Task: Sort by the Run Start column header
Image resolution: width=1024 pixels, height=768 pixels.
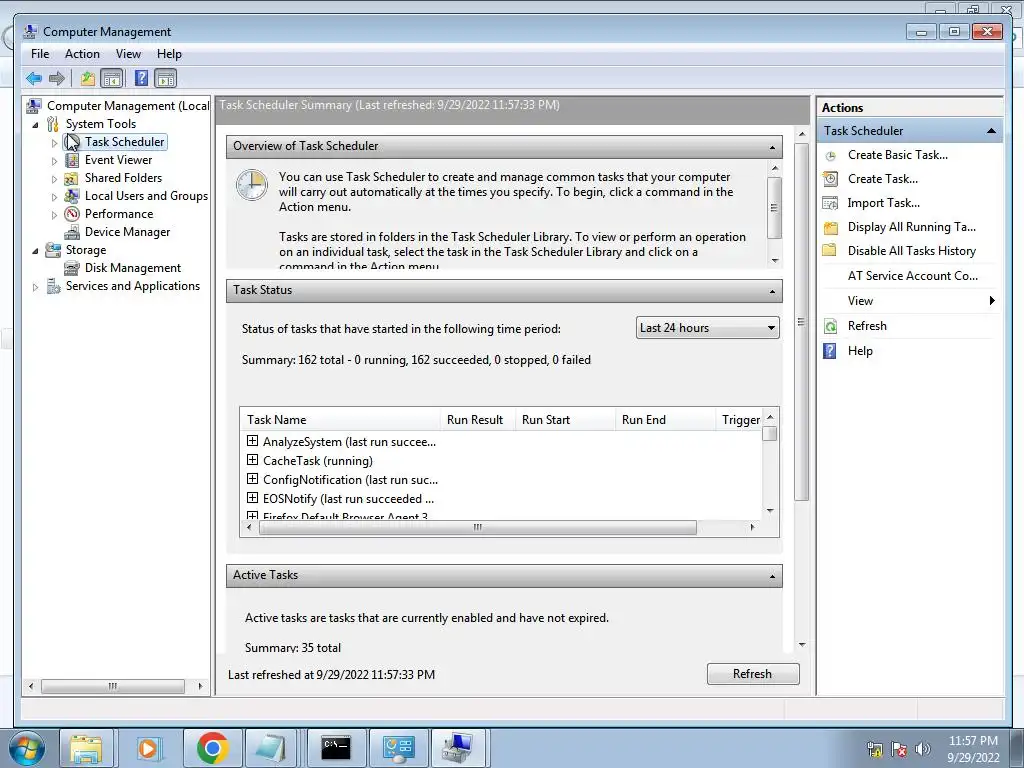Action: pos(566,420)
